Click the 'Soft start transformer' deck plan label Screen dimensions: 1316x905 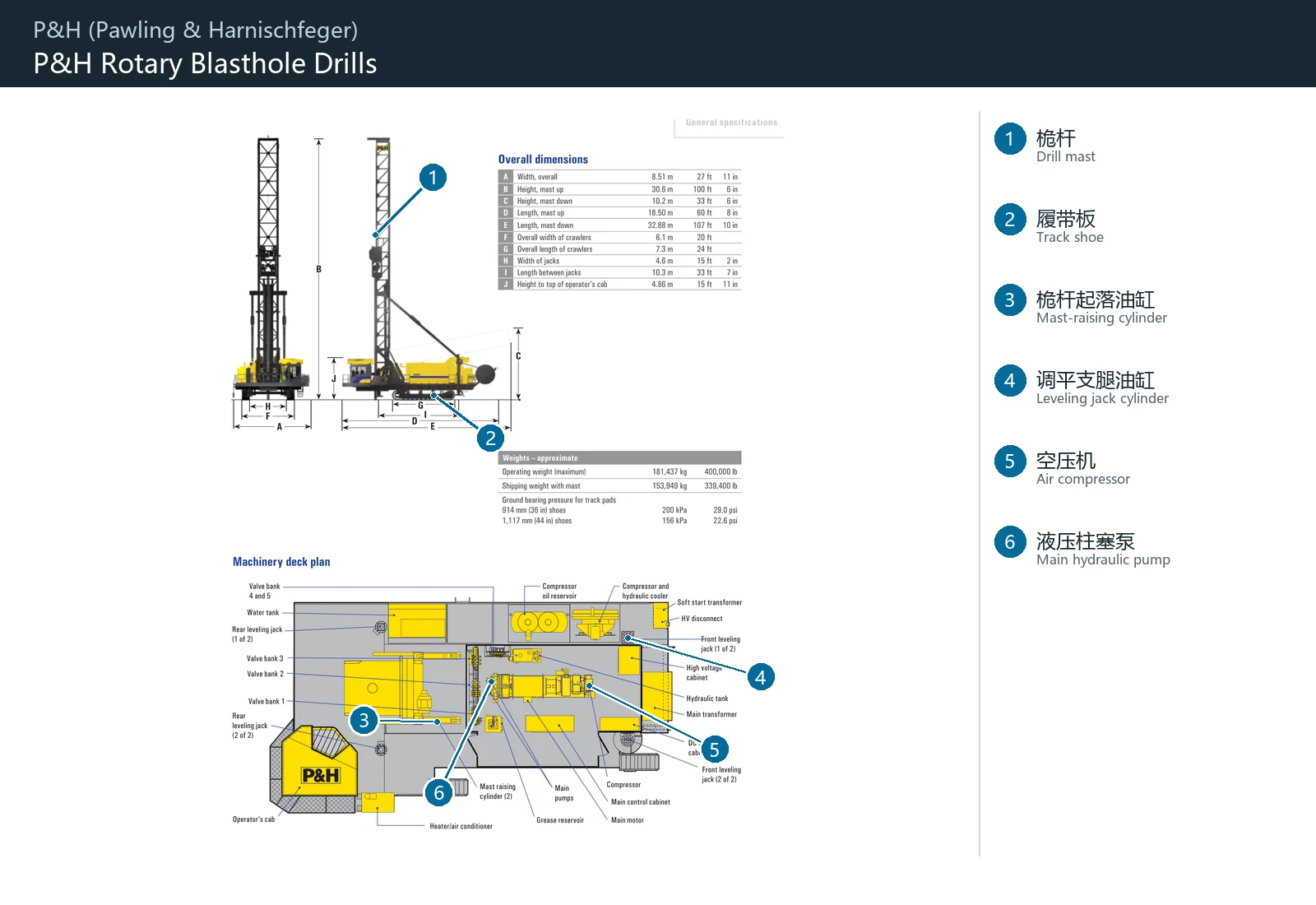(x=709, y=602)
